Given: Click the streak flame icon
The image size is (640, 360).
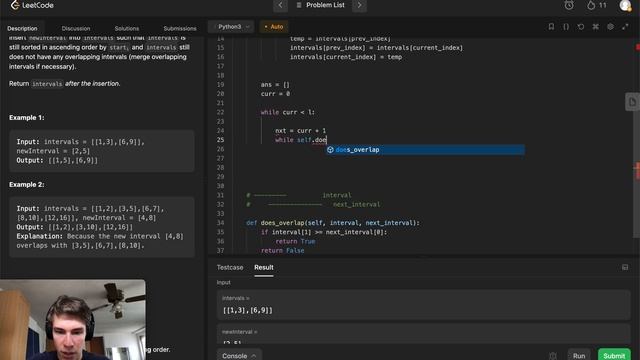Looking at the screenshot, I should click(591, 5).
